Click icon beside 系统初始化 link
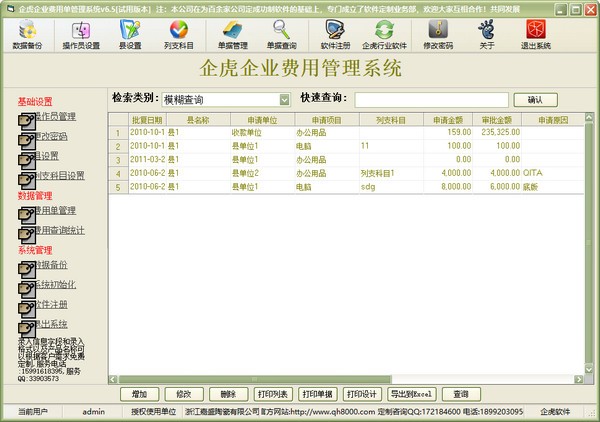The image size is (600, 422). click(x=27, y=289)
